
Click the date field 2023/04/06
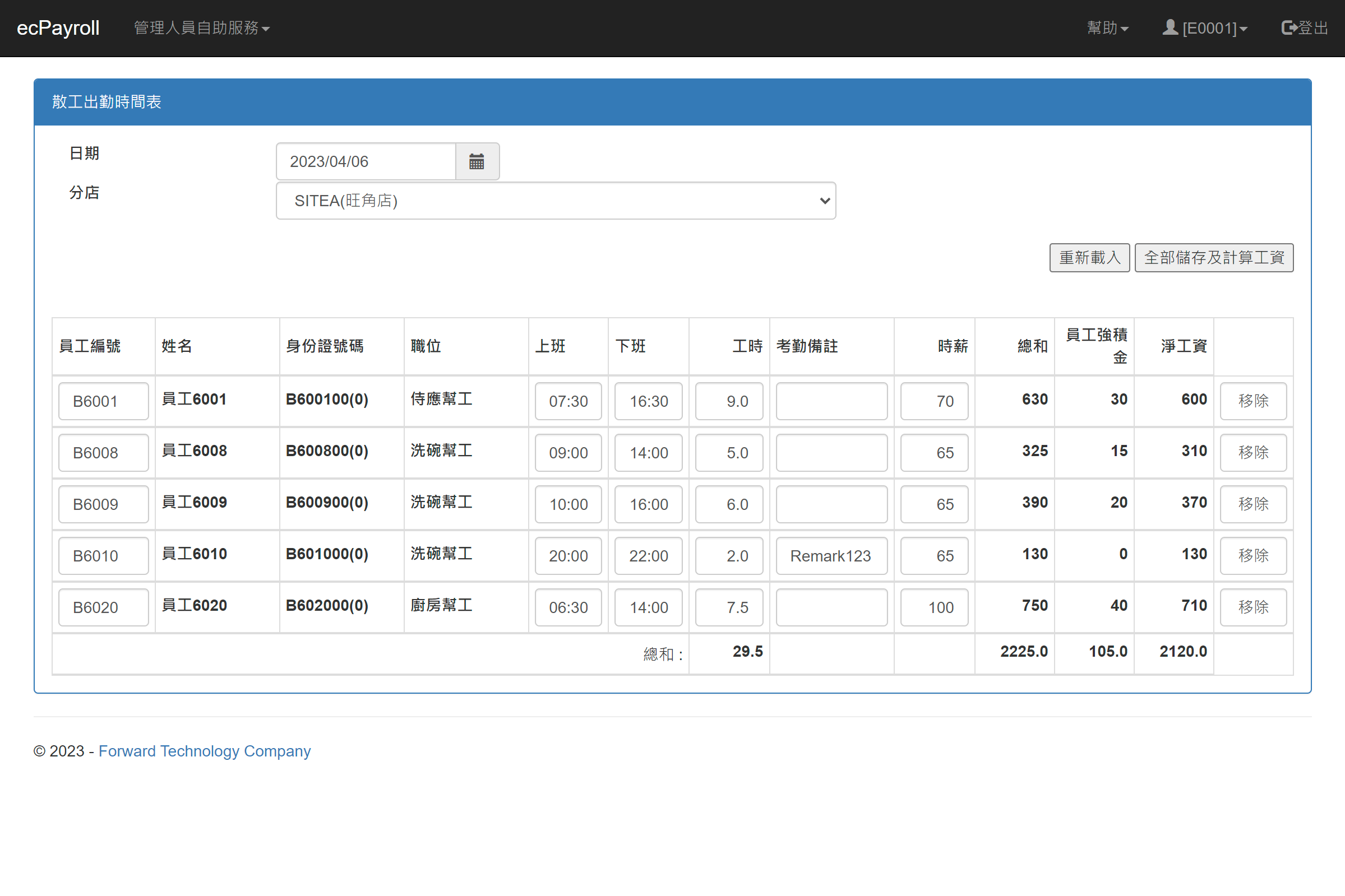pyautogui.click(x=366, y=162)
